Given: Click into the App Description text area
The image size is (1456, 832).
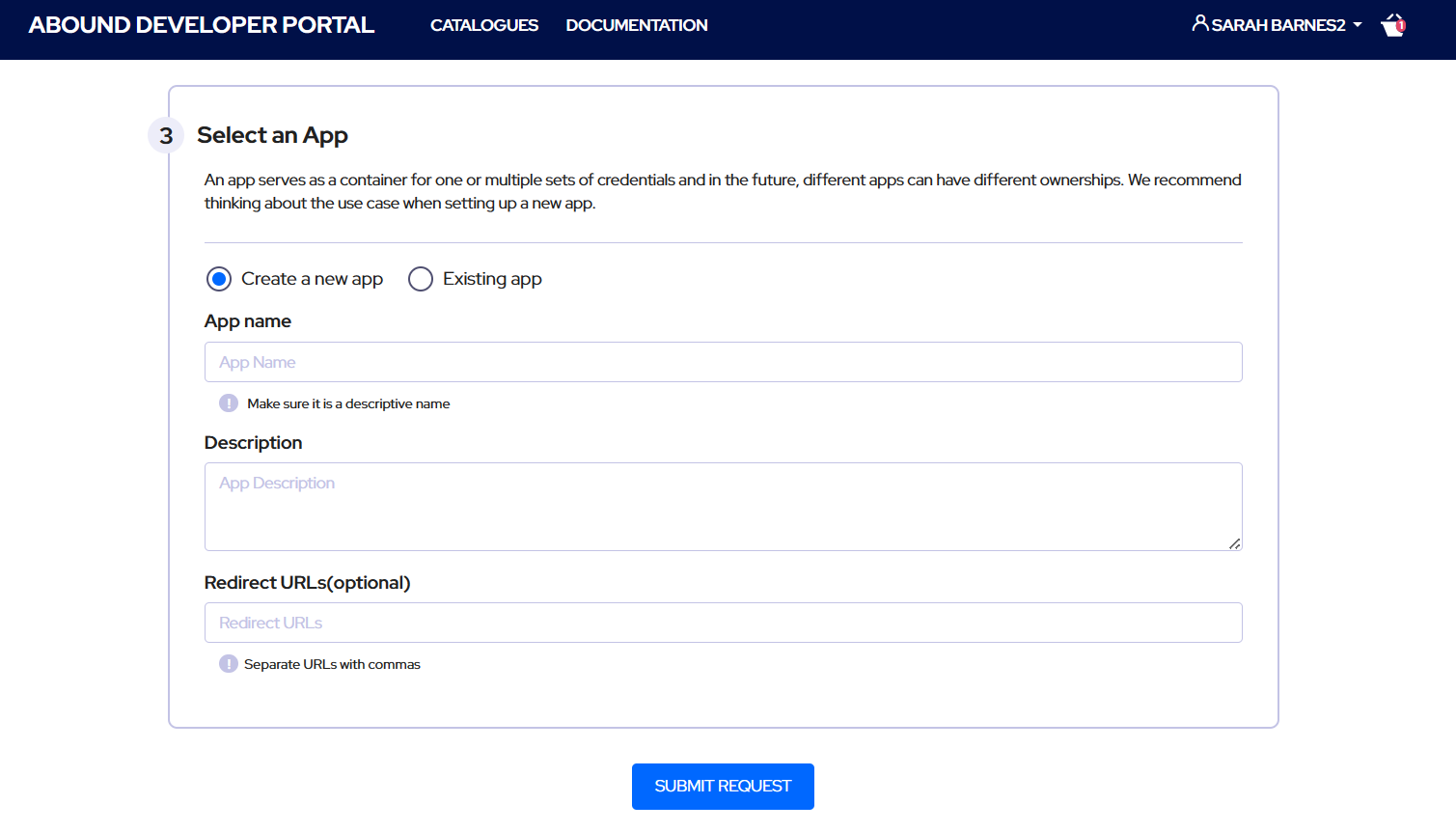Looking at the screenshot, I should (x=723, y=507).
